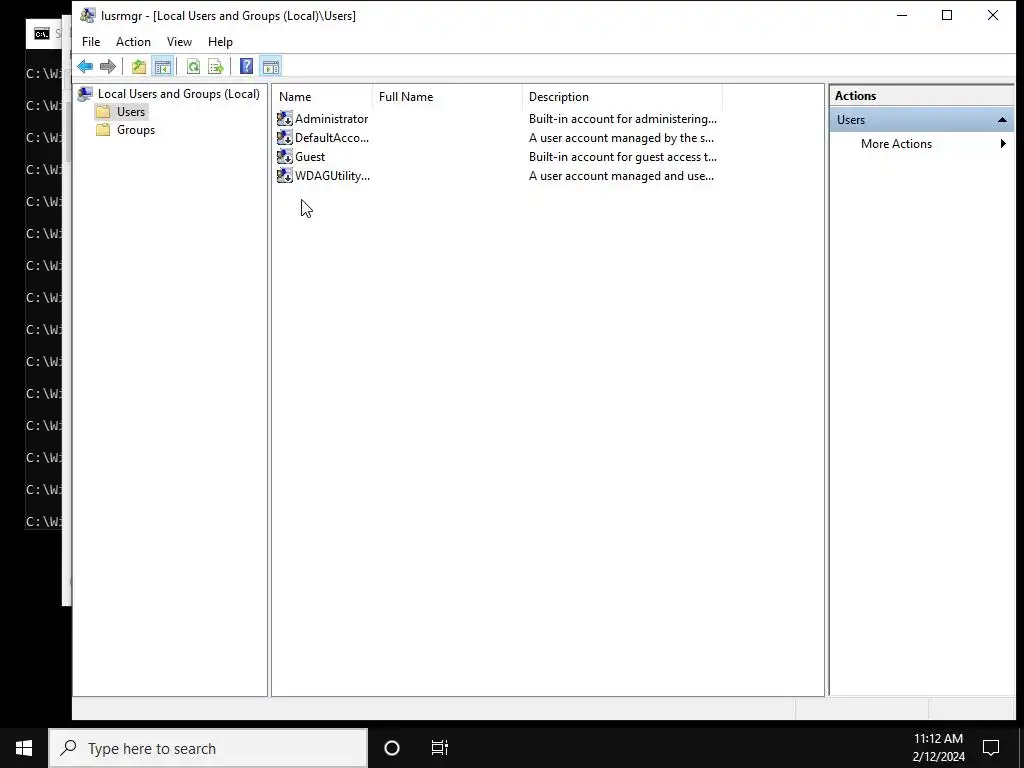The image size is (1024, 768).
Task: Select Groups label in the console tree
Action: coord(136,130)
